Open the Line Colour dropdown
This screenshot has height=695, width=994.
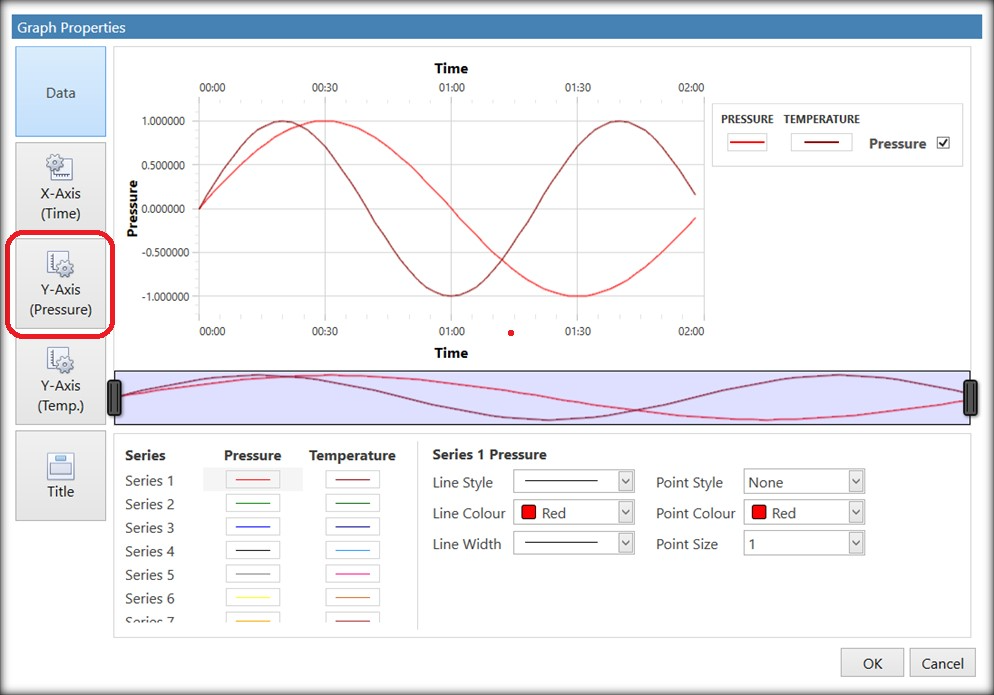tap(574, 512)
